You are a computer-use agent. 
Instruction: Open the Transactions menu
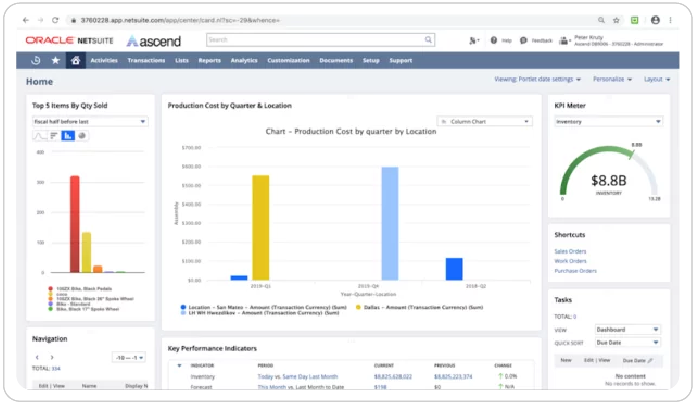click(146, 60)
